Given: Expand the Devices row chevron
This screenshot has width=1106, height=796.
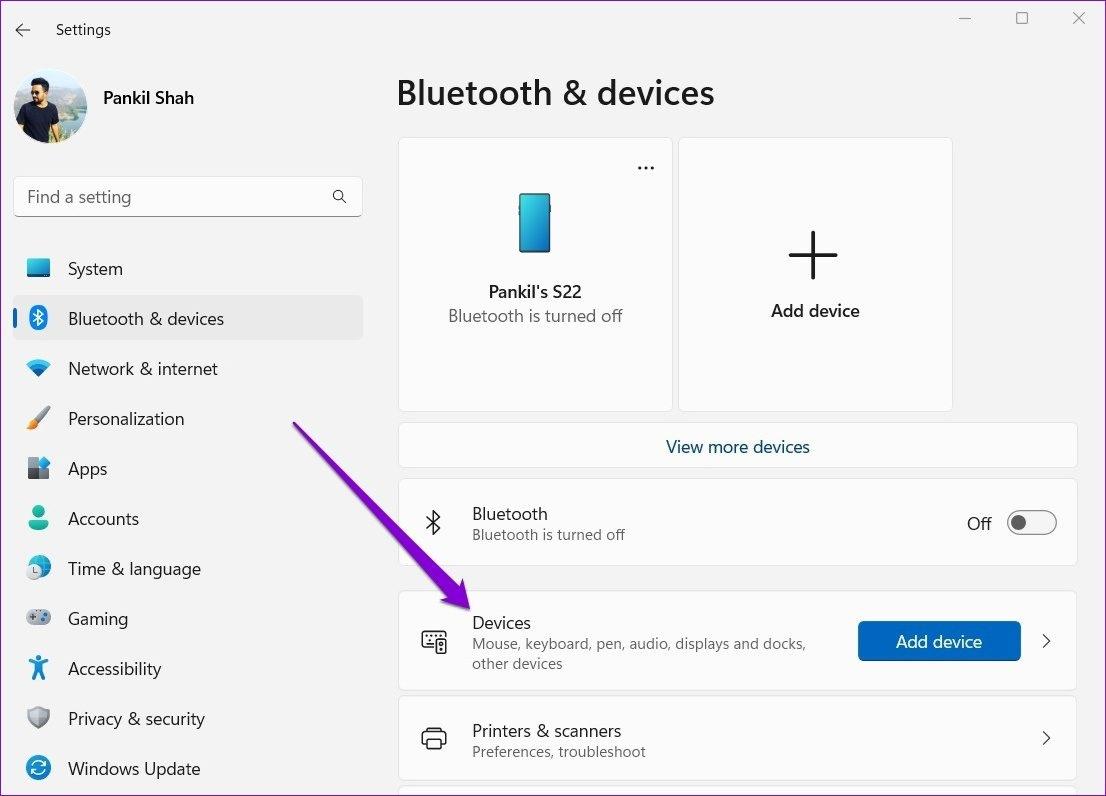Looking at the screenshot, I should 1046,641.
